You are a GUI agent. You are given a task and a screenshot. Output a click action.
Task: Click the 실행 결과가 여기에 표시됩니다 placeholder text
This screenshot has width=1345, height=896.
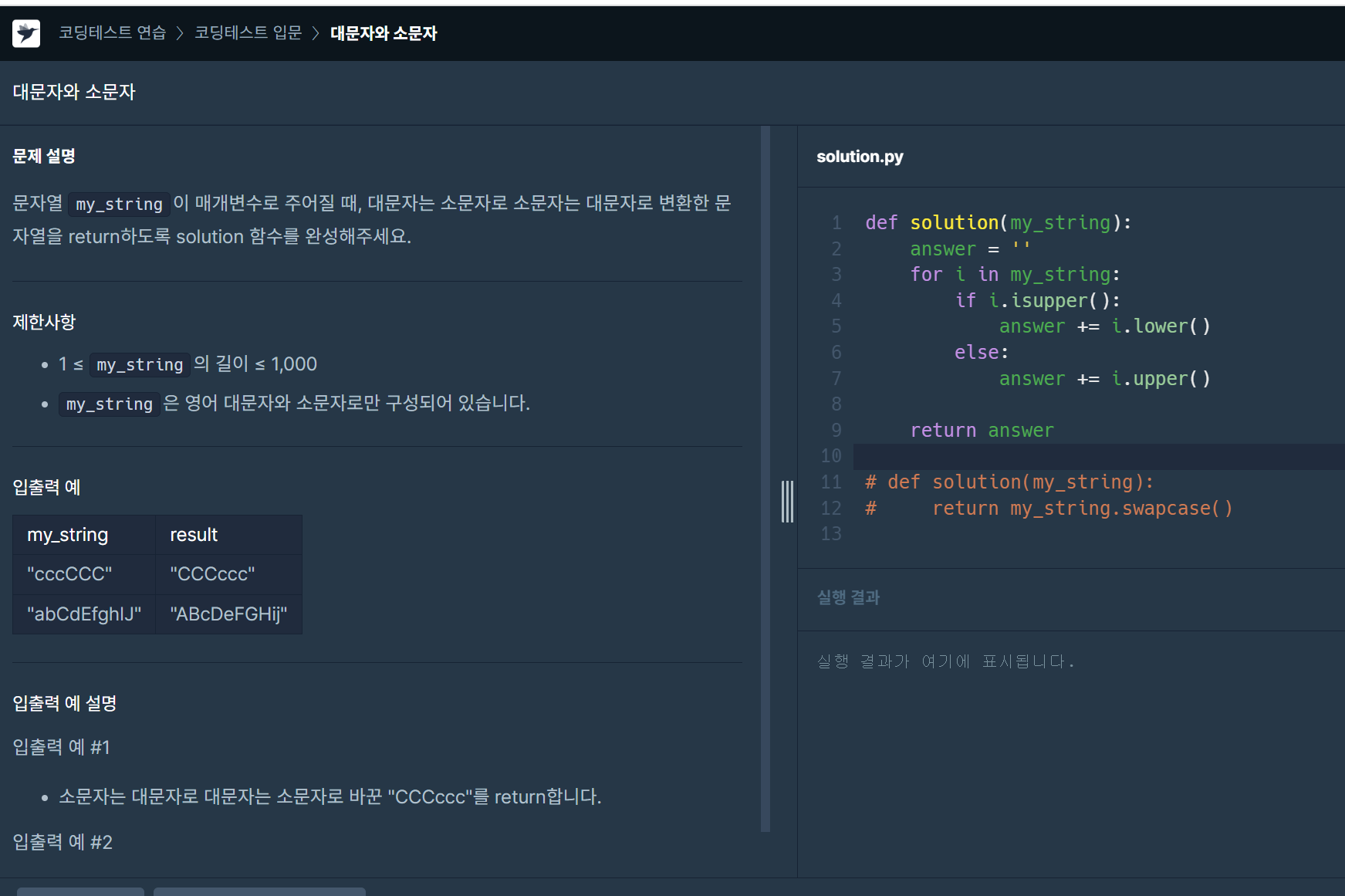945,661
